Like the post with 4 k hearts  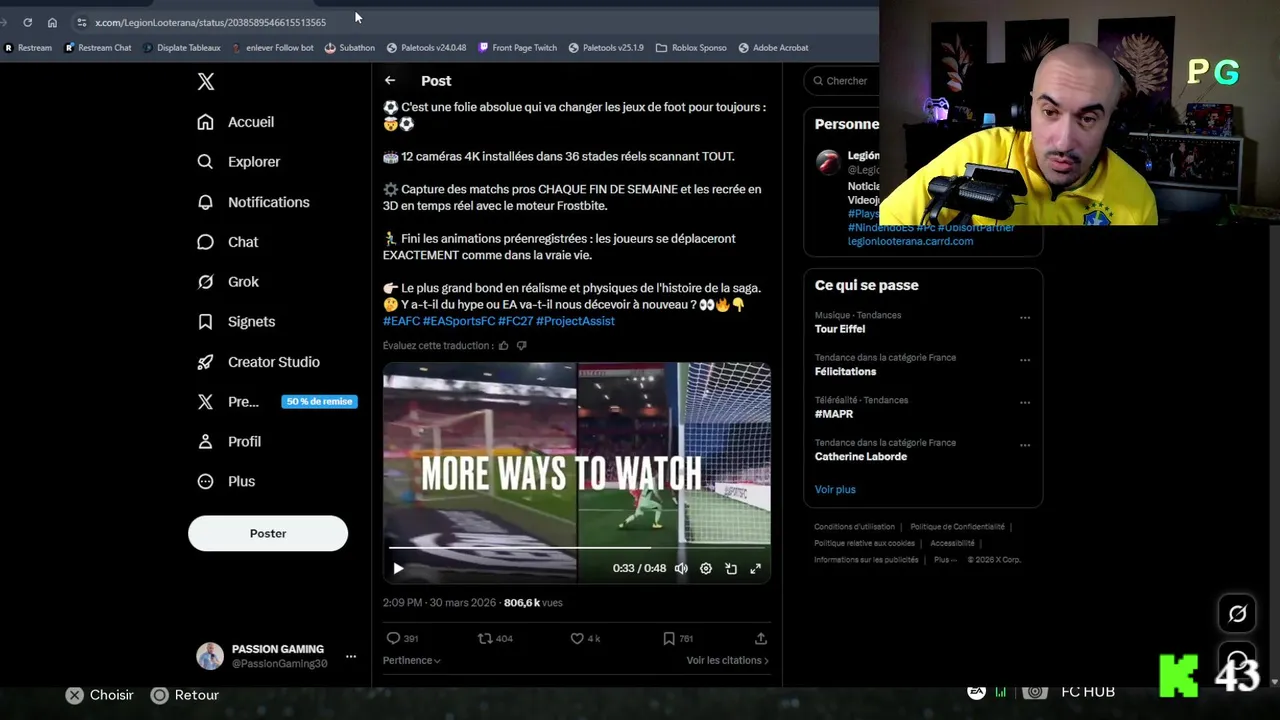[x=585, y=638]
